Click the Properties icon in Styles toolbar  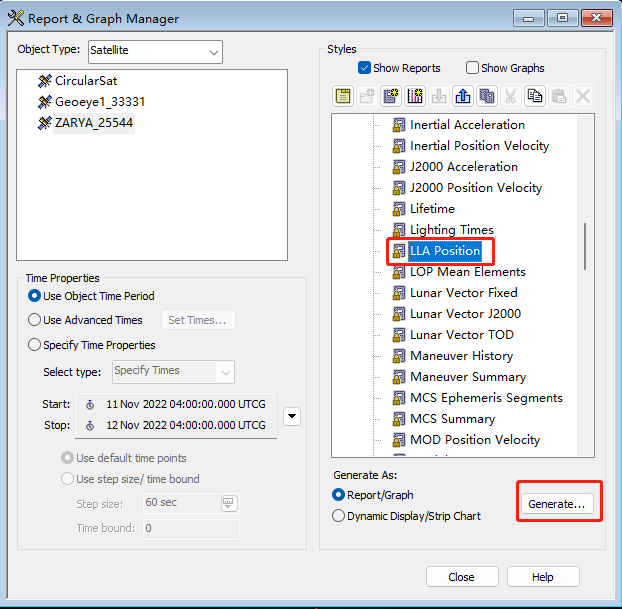tap(343, 96)
